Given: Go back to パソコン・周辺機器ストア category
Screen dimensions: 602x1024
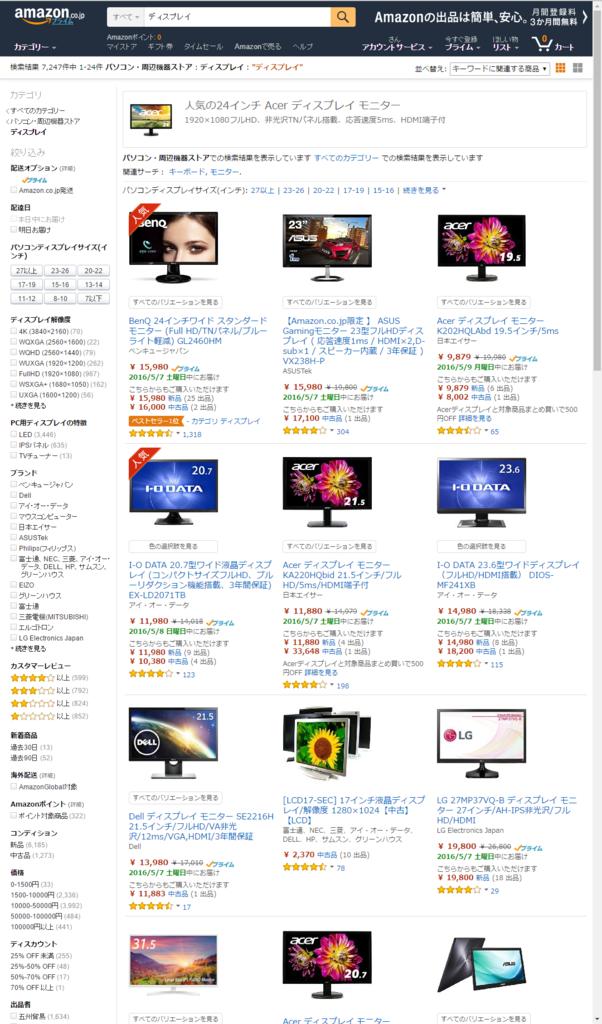Looking at the screenshot, I should click(x=46, y=121).
